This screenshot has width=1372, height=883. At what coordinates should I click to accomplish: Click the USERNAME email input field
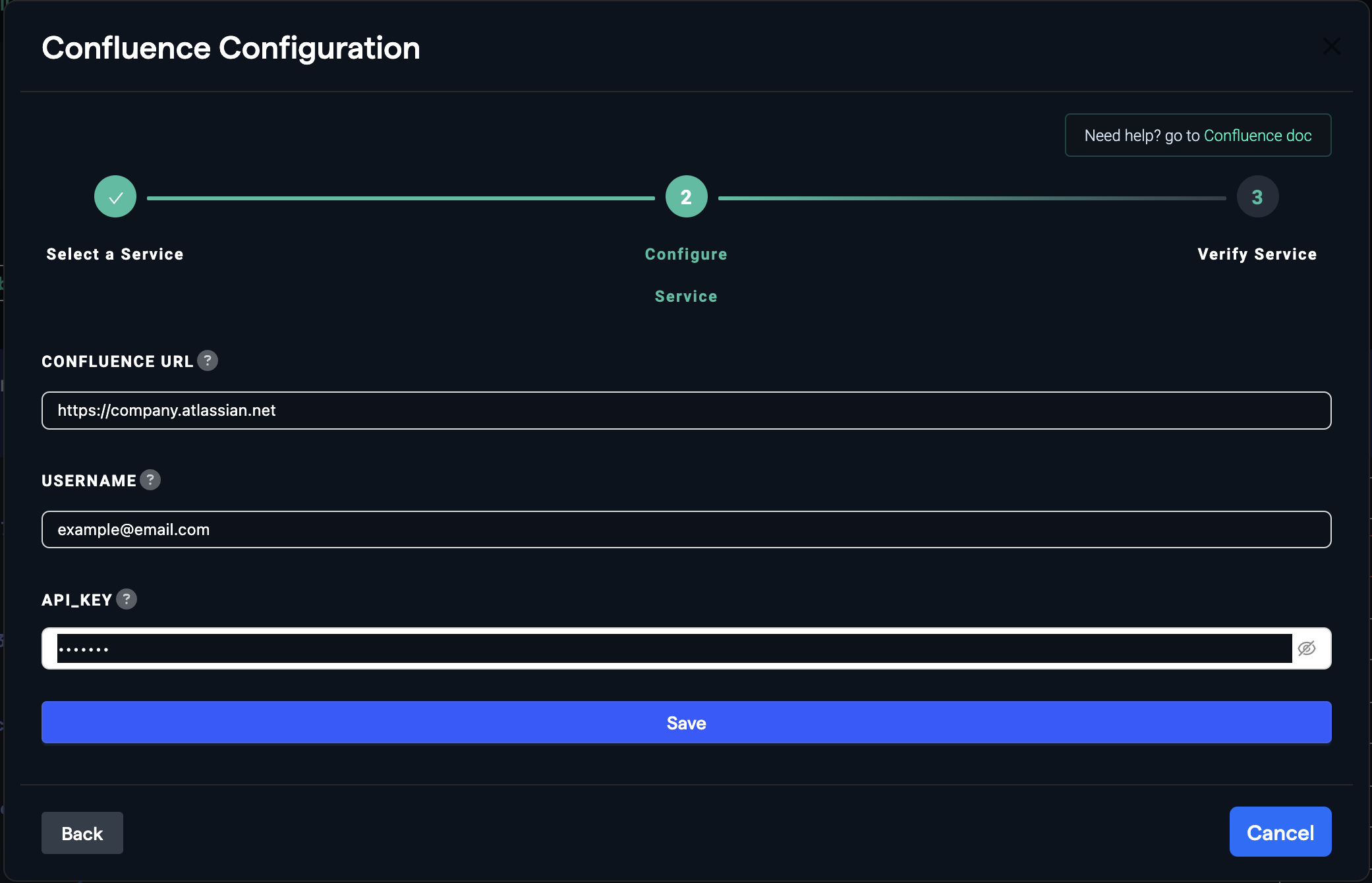[x=686, y=528]
